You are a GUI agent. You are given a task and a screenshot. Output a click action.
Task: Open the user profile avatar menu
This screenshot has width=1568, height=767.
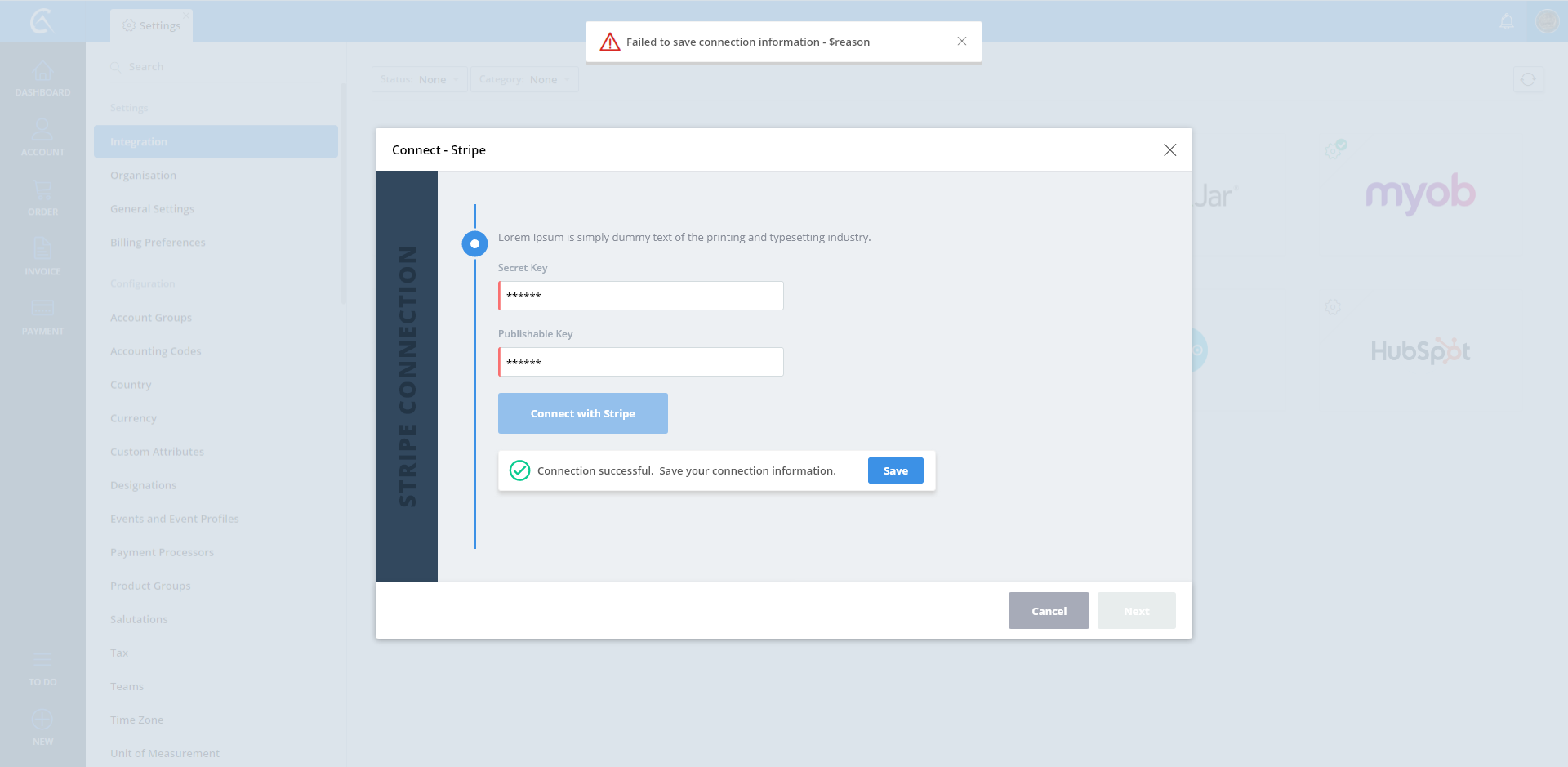[x=1547, y=21]
